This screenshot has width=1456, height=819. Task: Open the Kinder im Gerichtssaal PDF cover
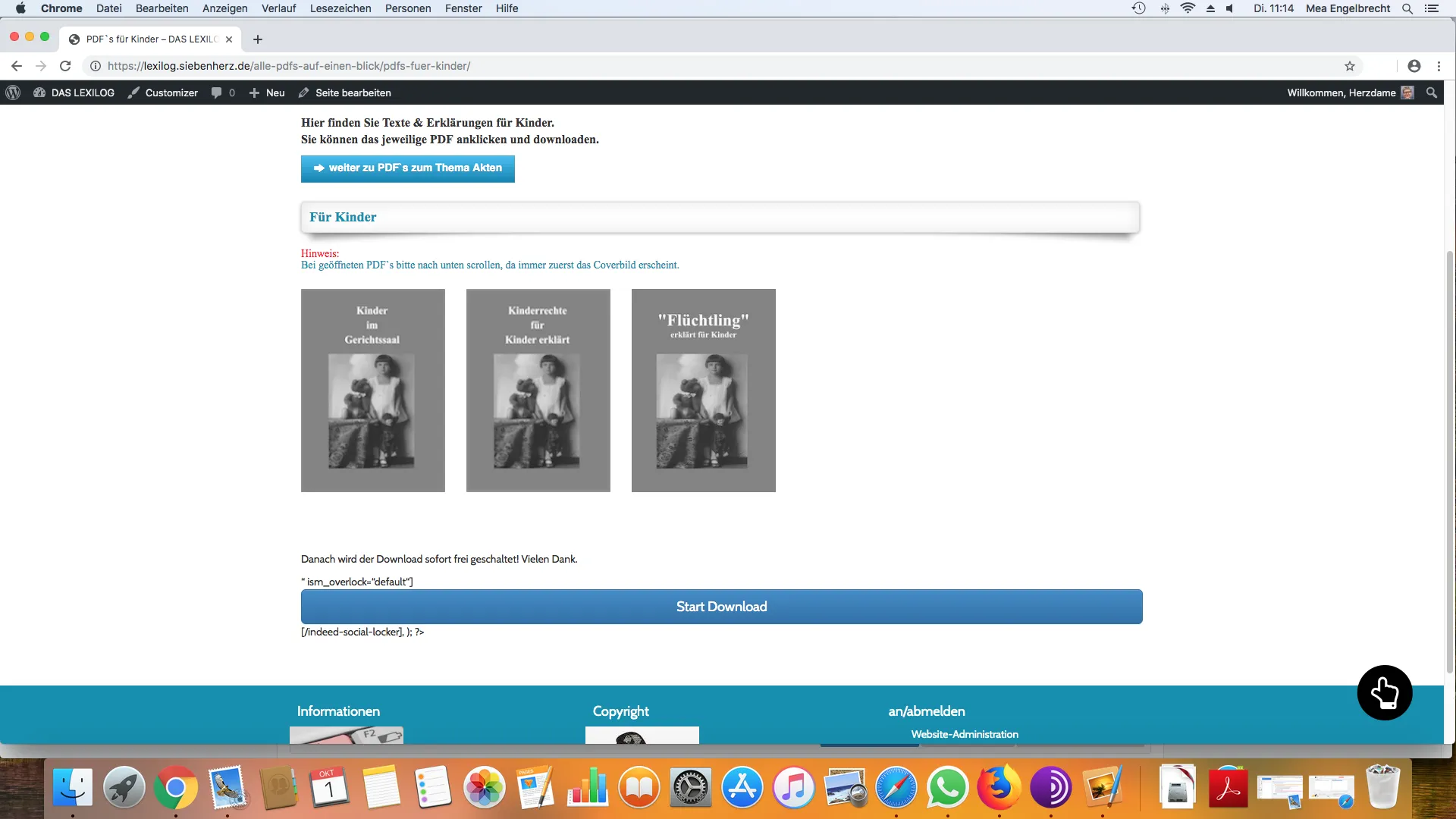tap(373, 391)
